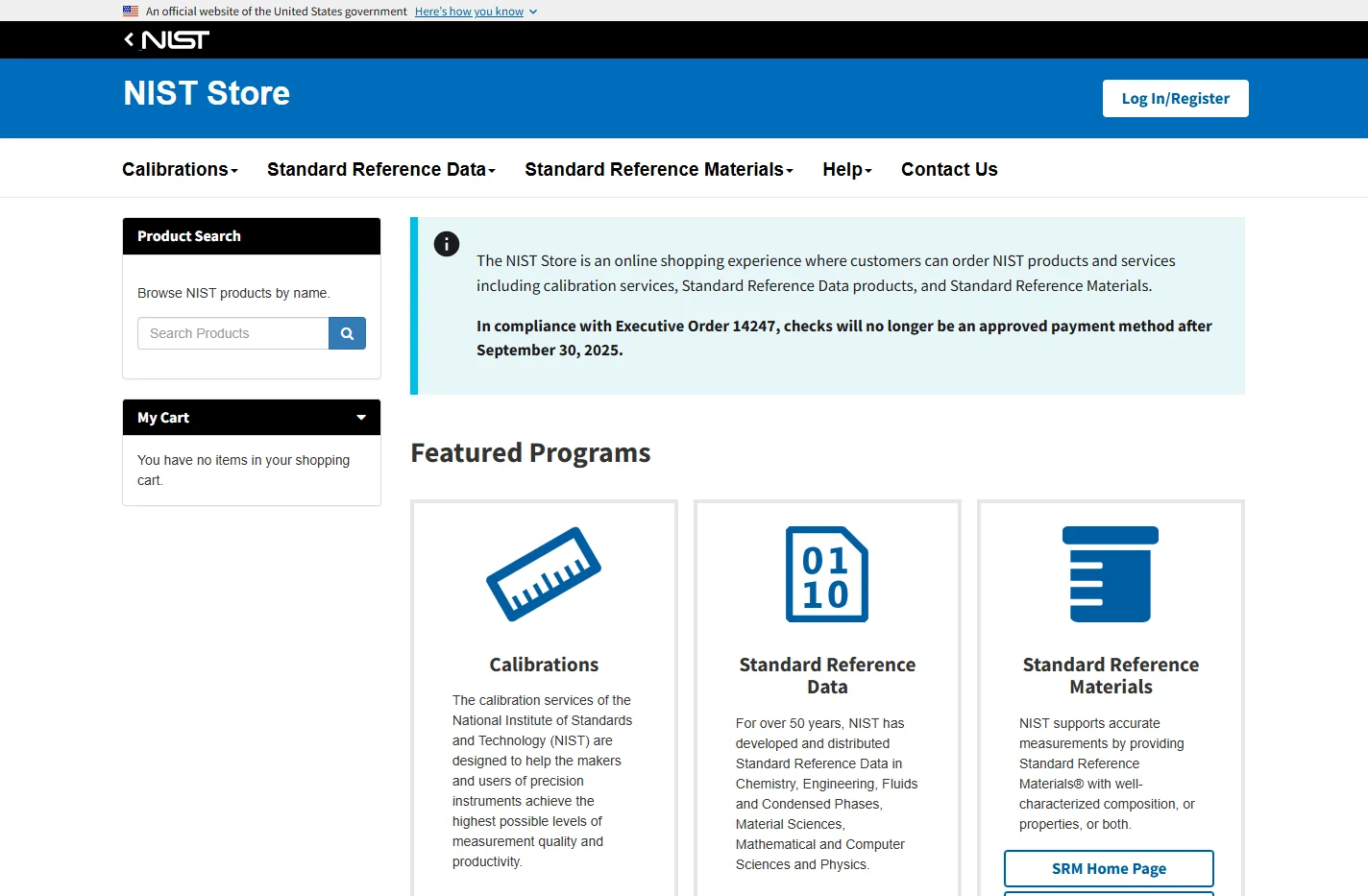Open the Standard Reference Data menu
1368x896 pixels.
381,169
